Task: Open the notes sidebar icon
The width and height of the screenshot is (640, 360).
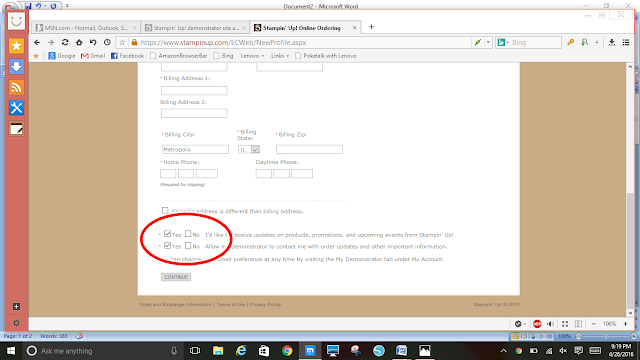Action: click(16, 129)
